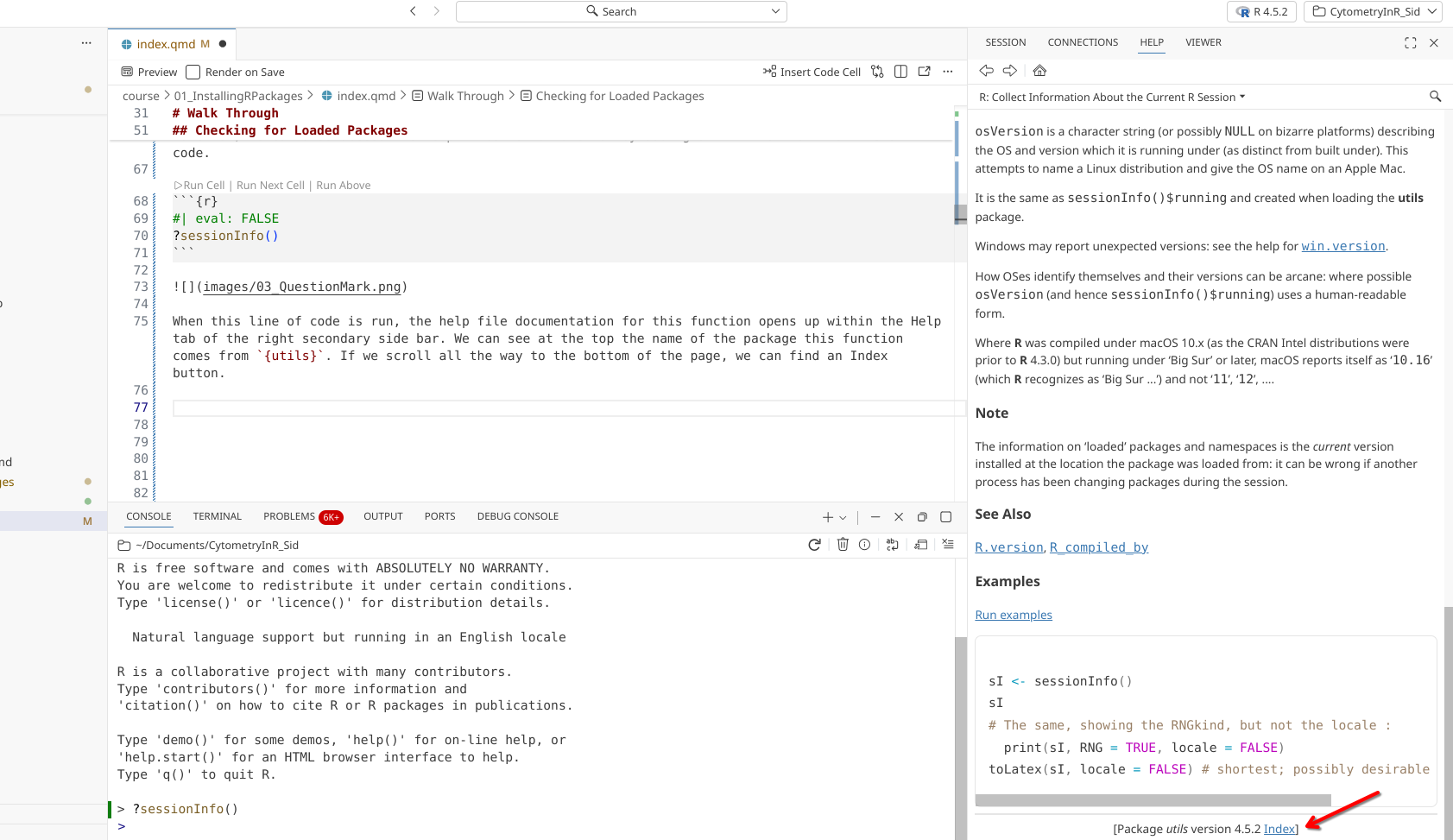Click the Index link at page bottom
The width and height of the screenshot is (1453, 840).
click(1279, 829)
